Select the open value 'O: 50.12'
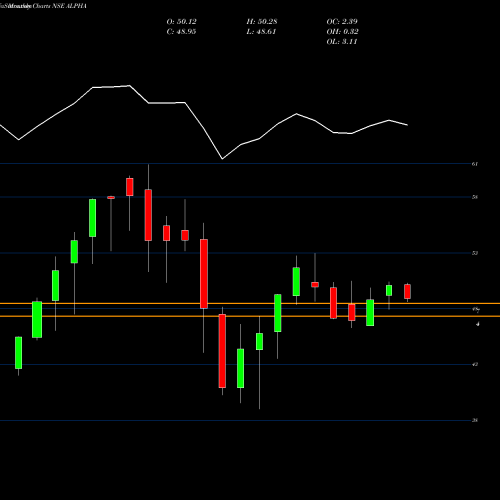This screenshot has width=500, height=500. pyautogui.click(x=181, y=22)
